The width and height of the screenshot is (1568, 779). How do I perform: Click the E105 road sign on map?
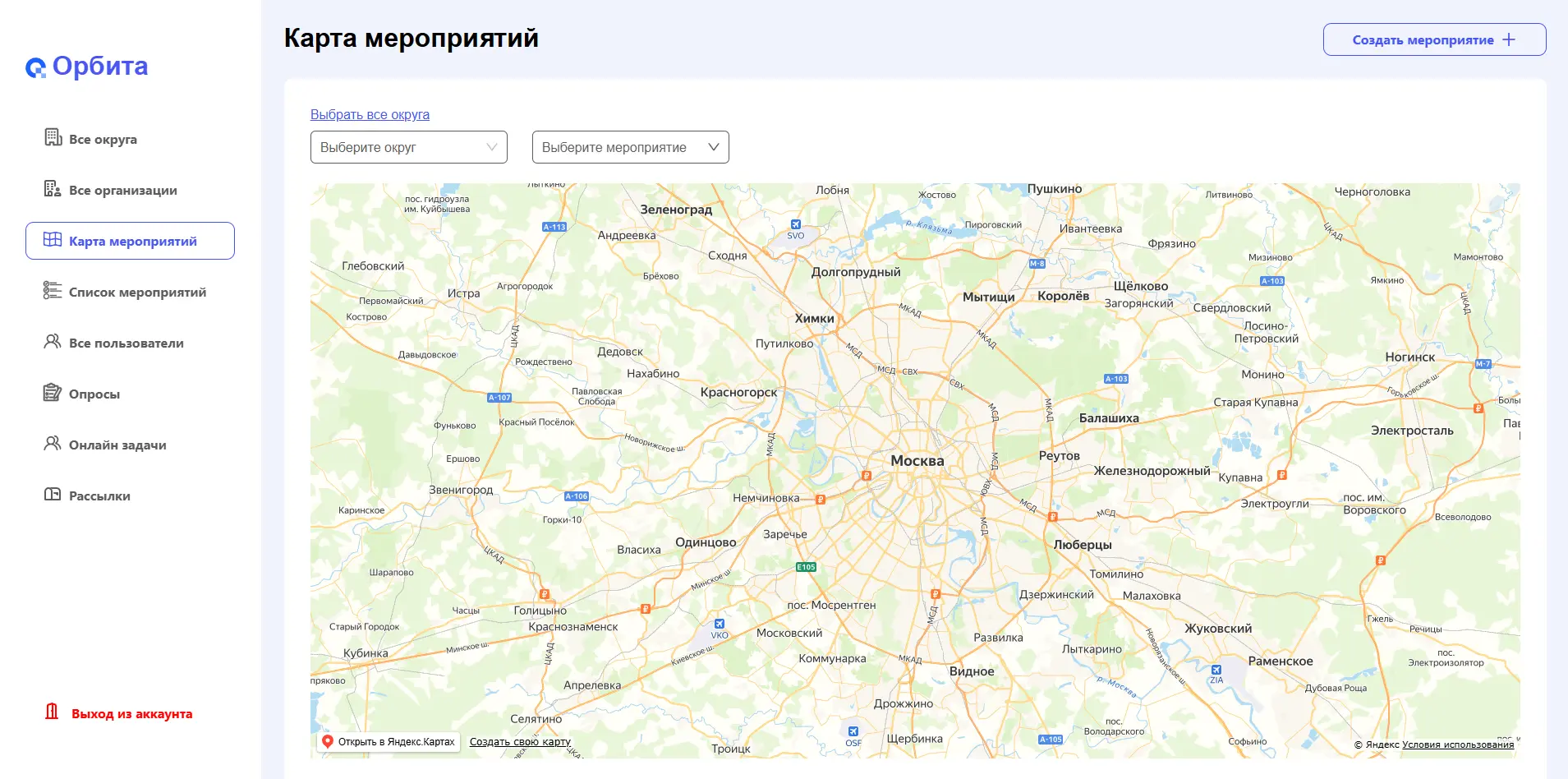click(x=807, y=567)
